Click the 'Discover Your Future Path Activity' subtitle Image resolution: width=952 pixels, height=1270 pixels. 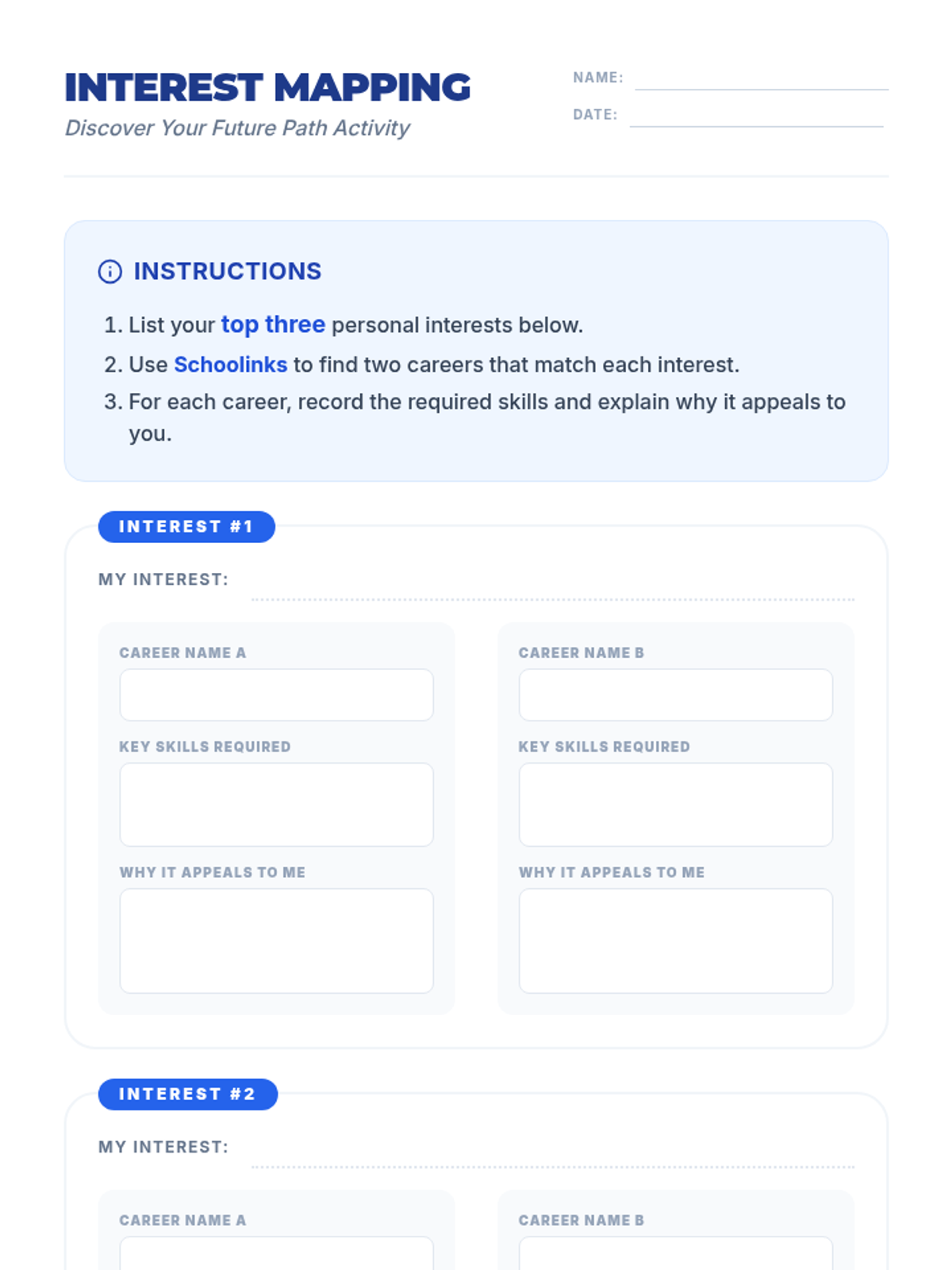[x=237, y=128]
